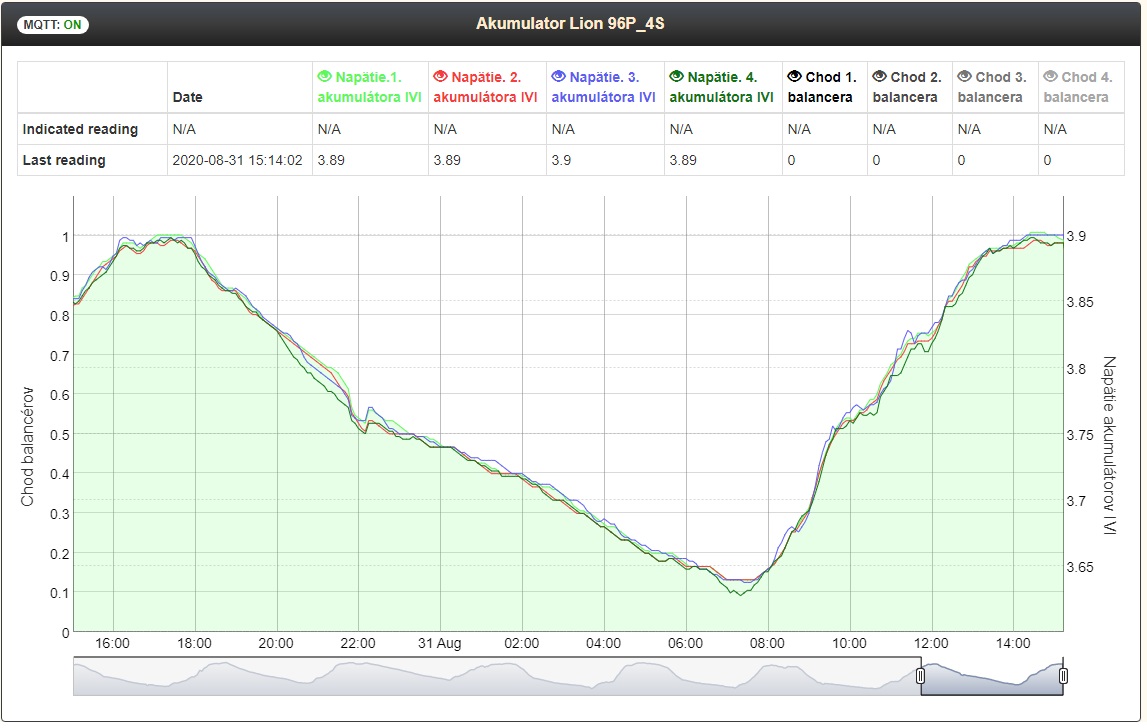Click right handle of range selector

1063,677
